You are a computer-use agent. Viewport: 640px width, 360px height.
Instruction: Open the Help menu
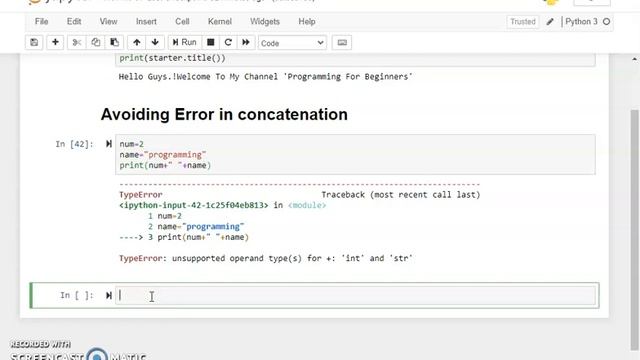click(x=307, y=22)
